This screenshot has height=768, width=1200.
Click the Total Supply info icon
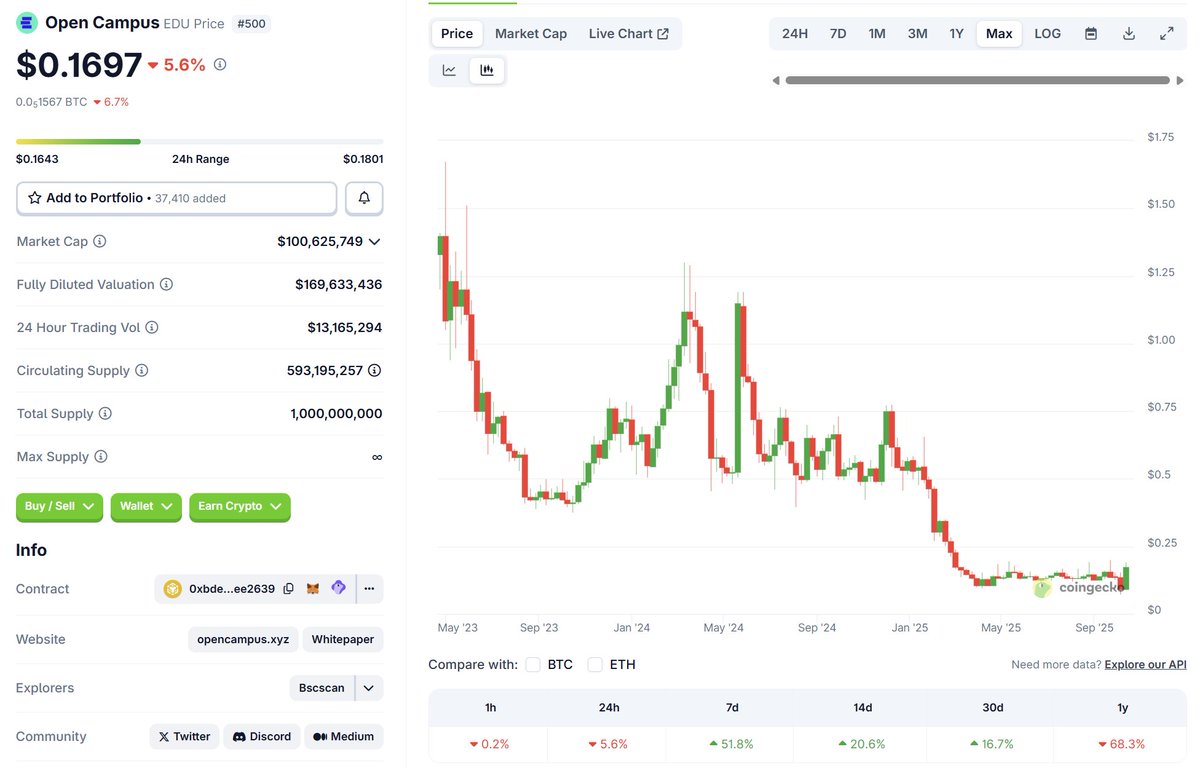105,414
